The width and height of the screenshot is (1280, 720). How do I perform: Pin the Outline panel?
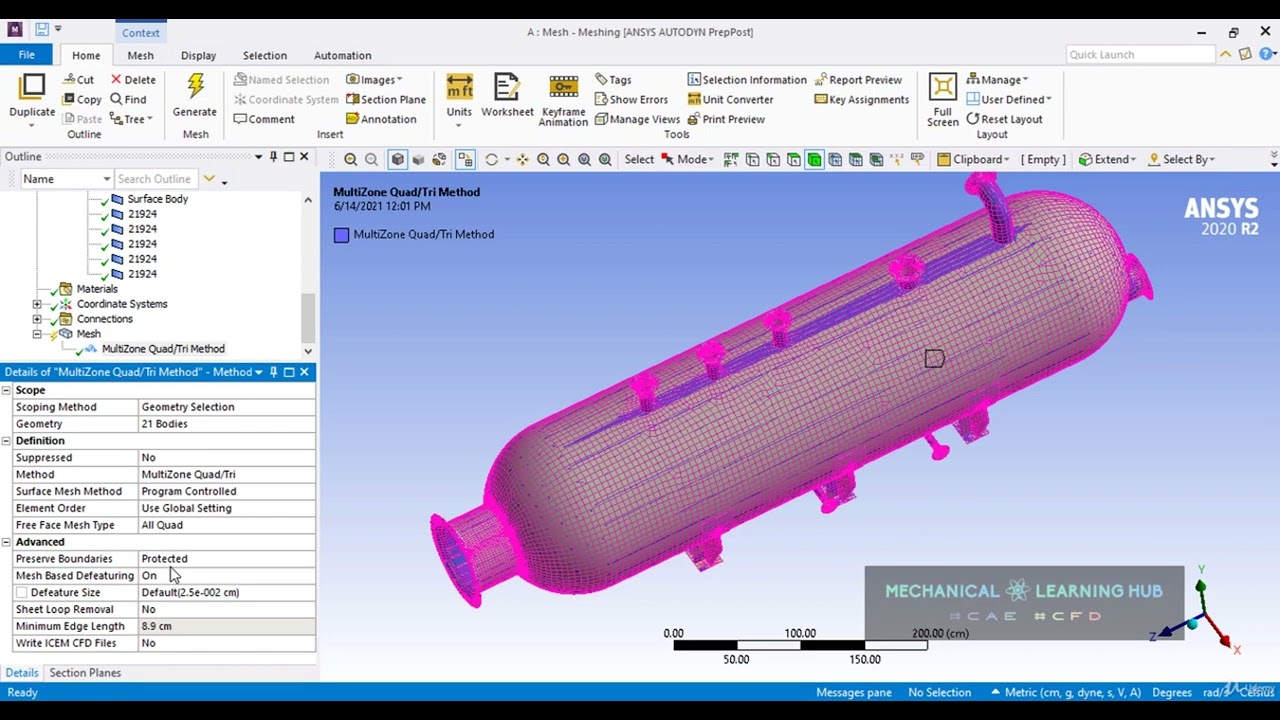pyautogui.click(x=273, y=157)
